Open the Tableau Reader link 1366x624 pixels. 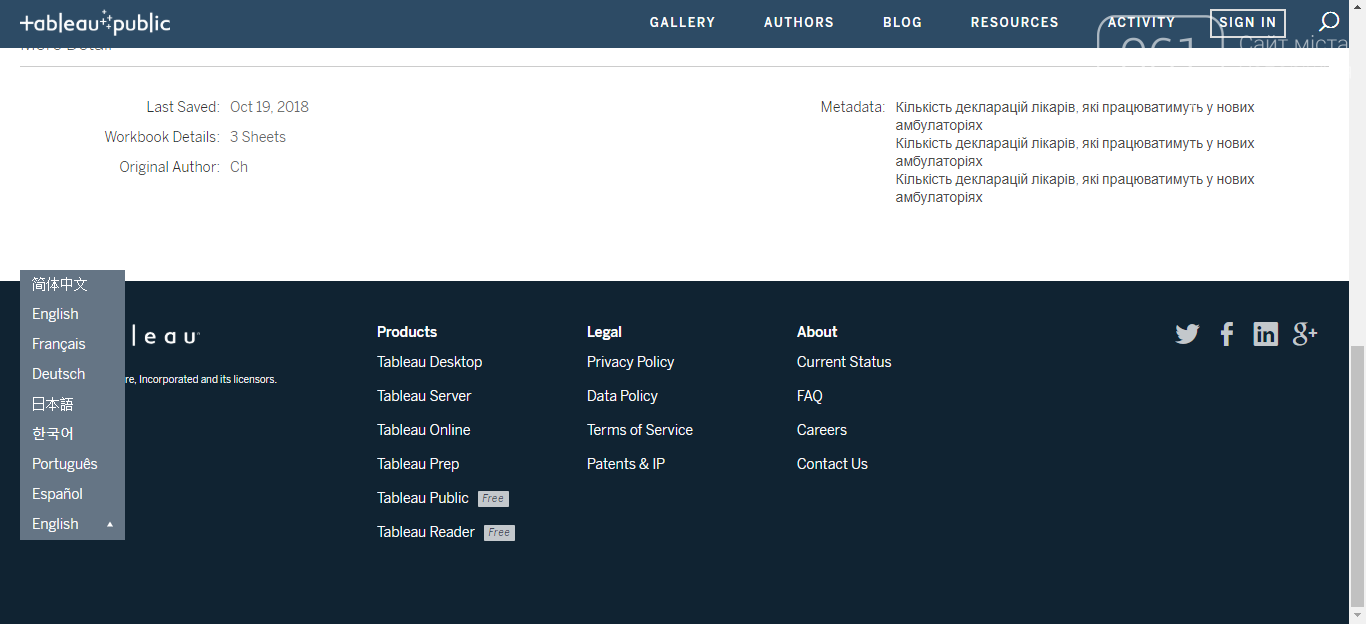point(426,532)
